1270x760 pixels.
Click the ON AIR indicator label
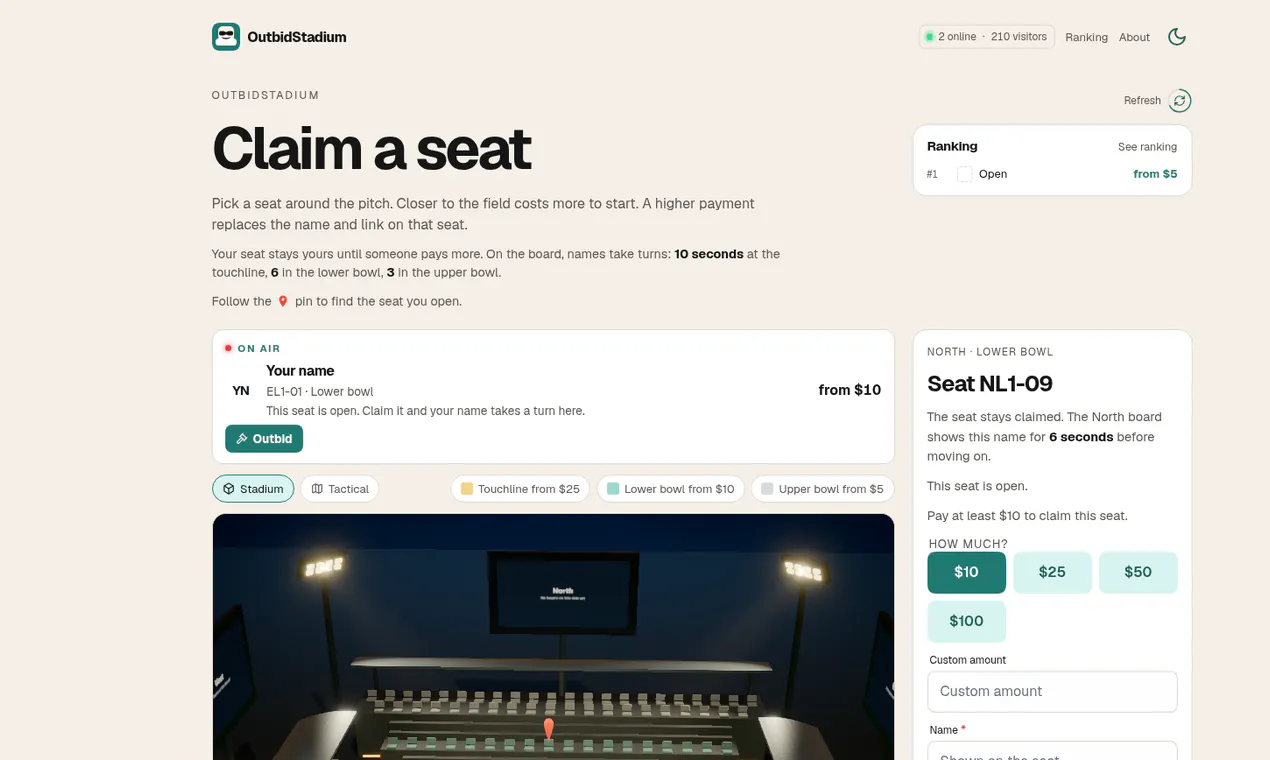pyautogui.click(x=259, y=348)
